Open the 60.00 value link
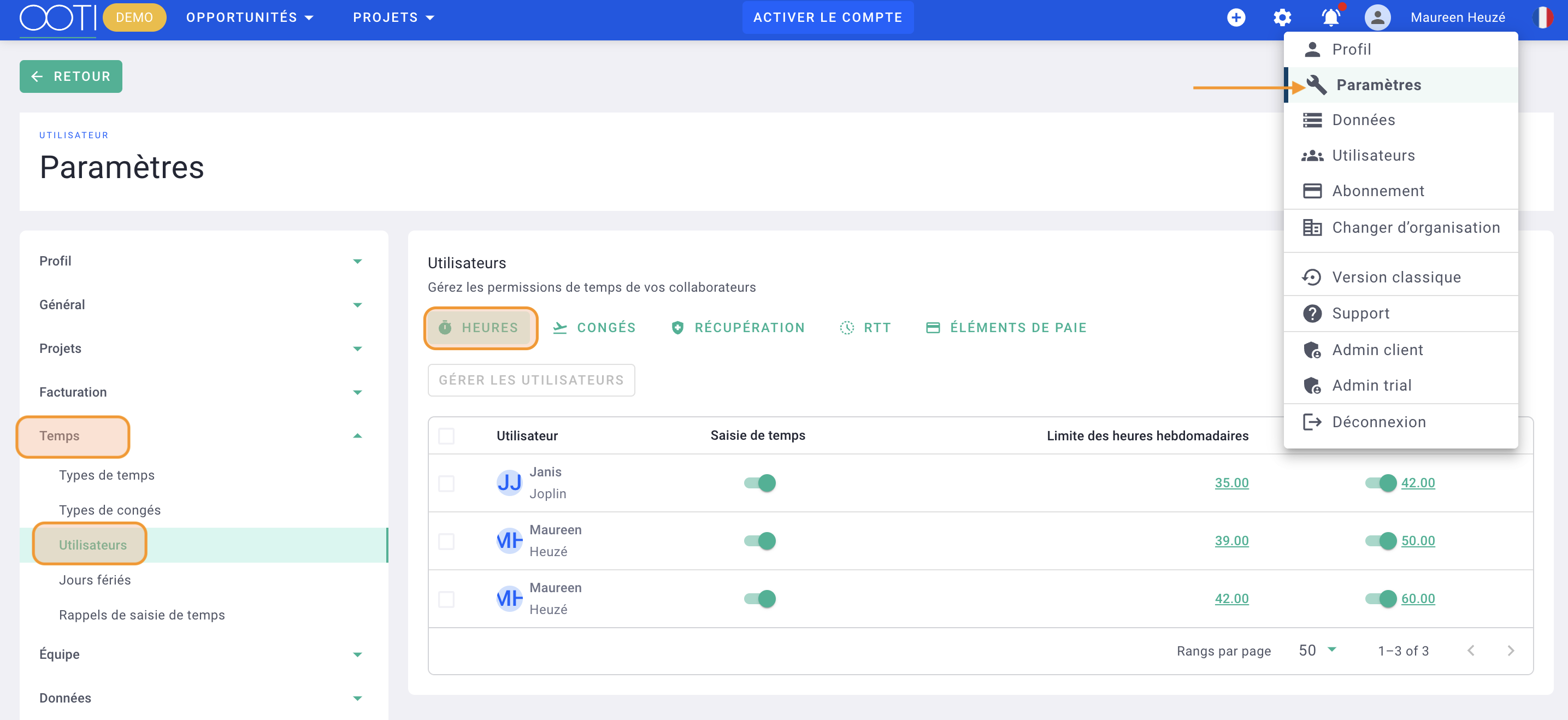 coord(1418,599)
